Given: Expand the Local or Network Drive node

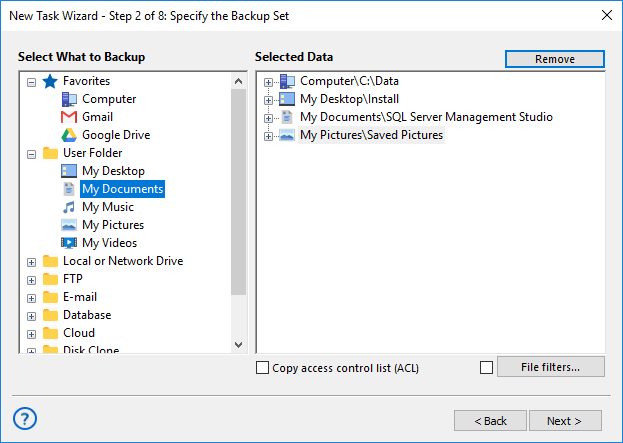Looking at the screenshot, I should tap(31, 262).
